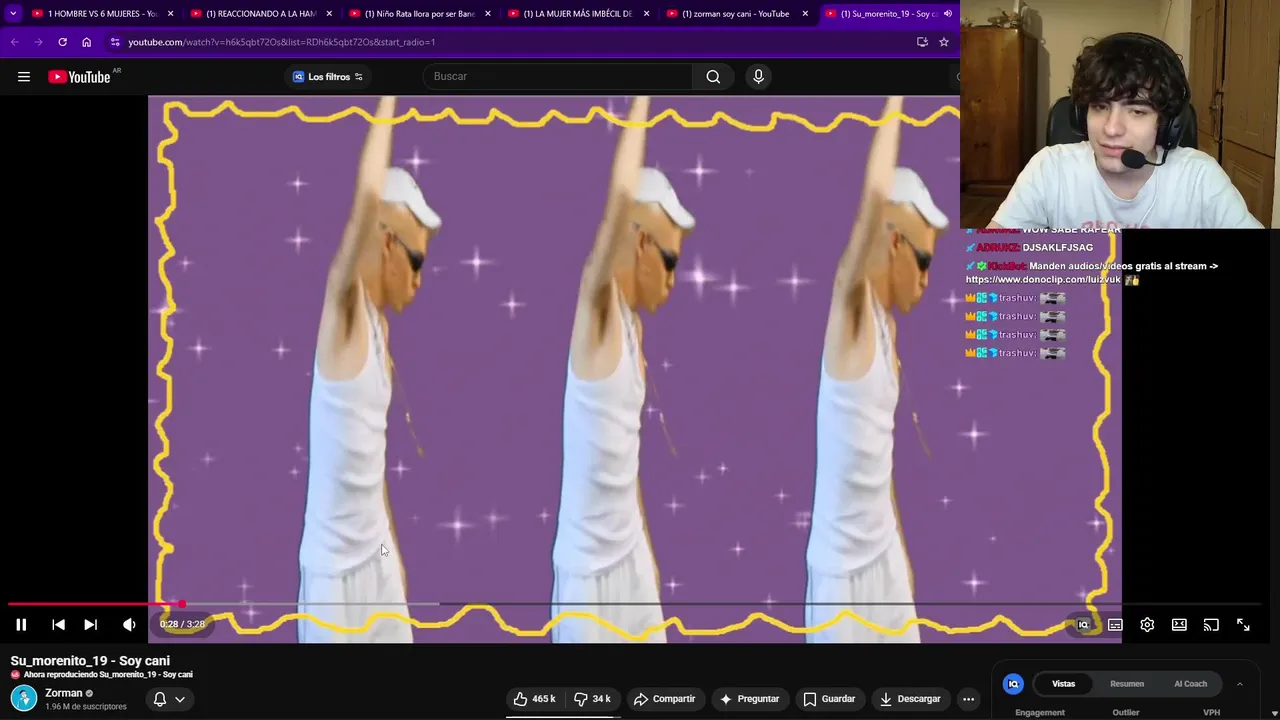Switch to theater mode view
The image size is (1280, 720).
1179,625
